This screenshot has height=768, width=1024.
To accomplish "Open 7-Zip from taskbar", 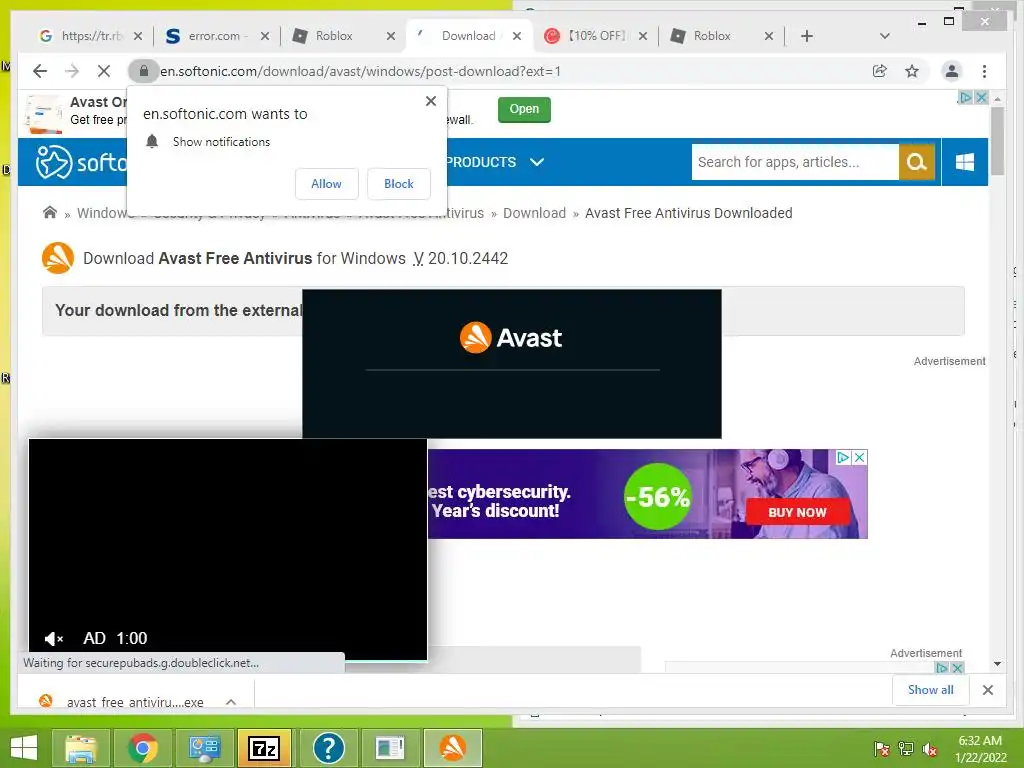I will [x=264, y=748].
